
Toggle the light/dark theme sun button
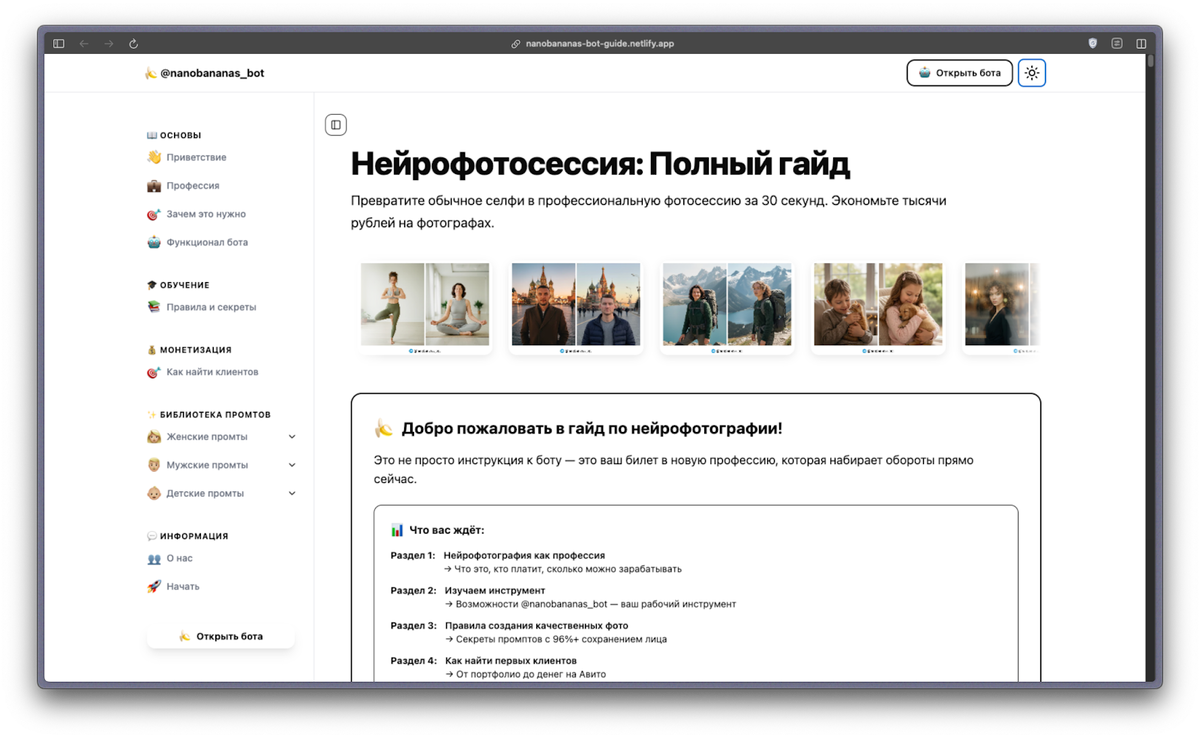pos(1032,73)
